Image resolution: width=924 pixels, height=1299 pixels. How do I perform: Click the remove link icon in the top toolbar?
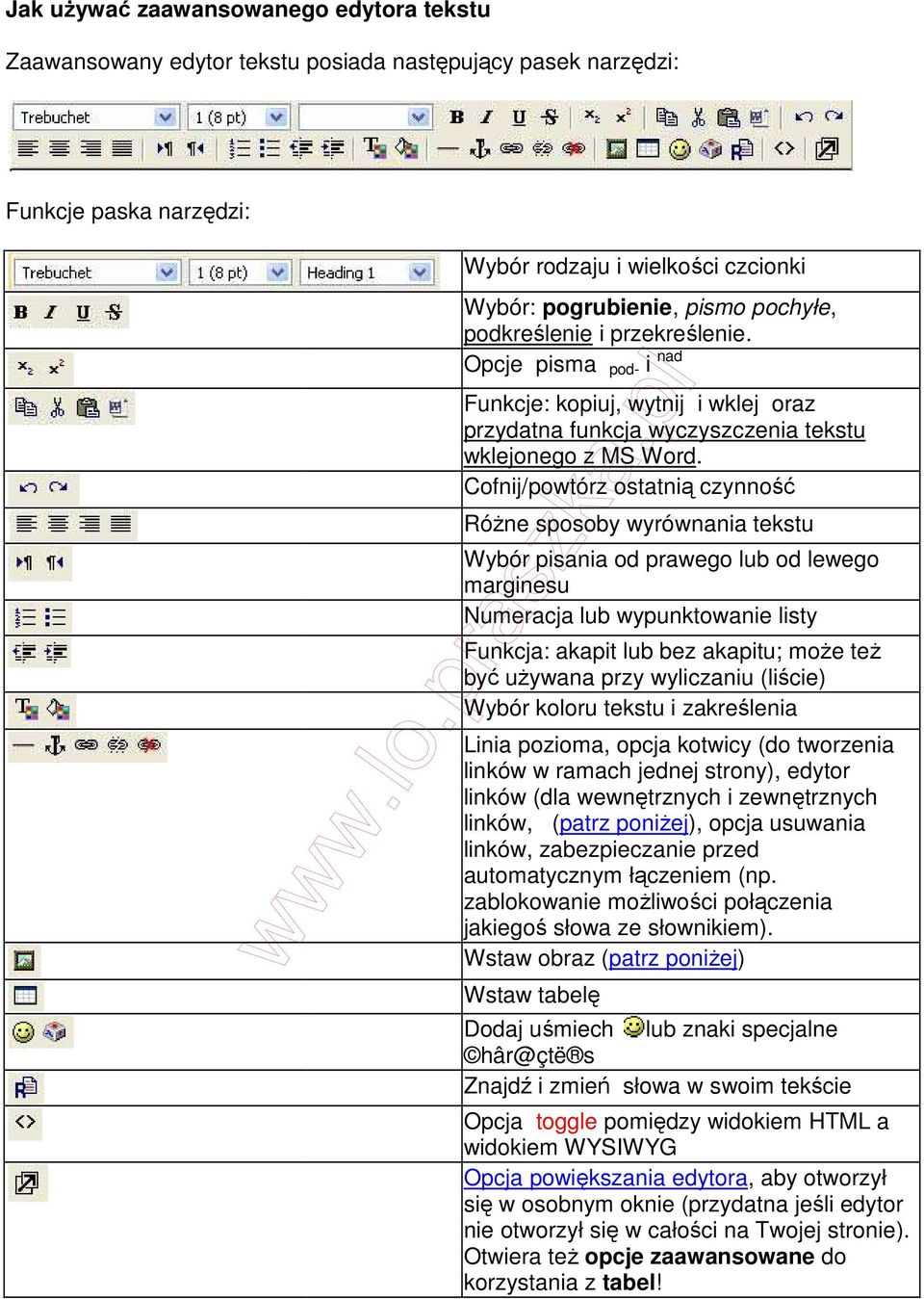pos(542,148)
